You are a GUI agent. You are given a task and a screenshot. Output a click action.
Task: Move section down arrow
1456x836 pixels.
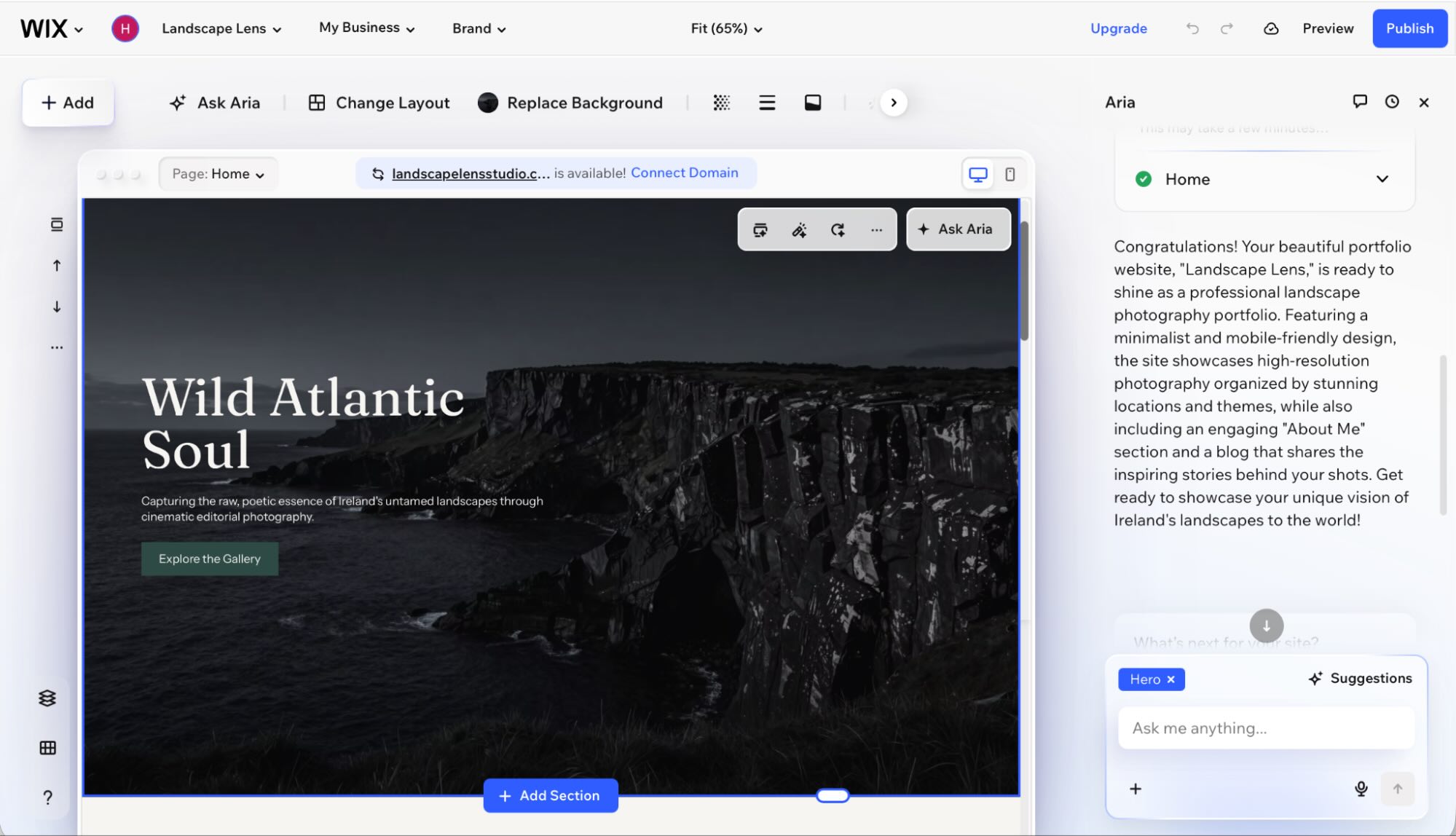tap(57, 307)
